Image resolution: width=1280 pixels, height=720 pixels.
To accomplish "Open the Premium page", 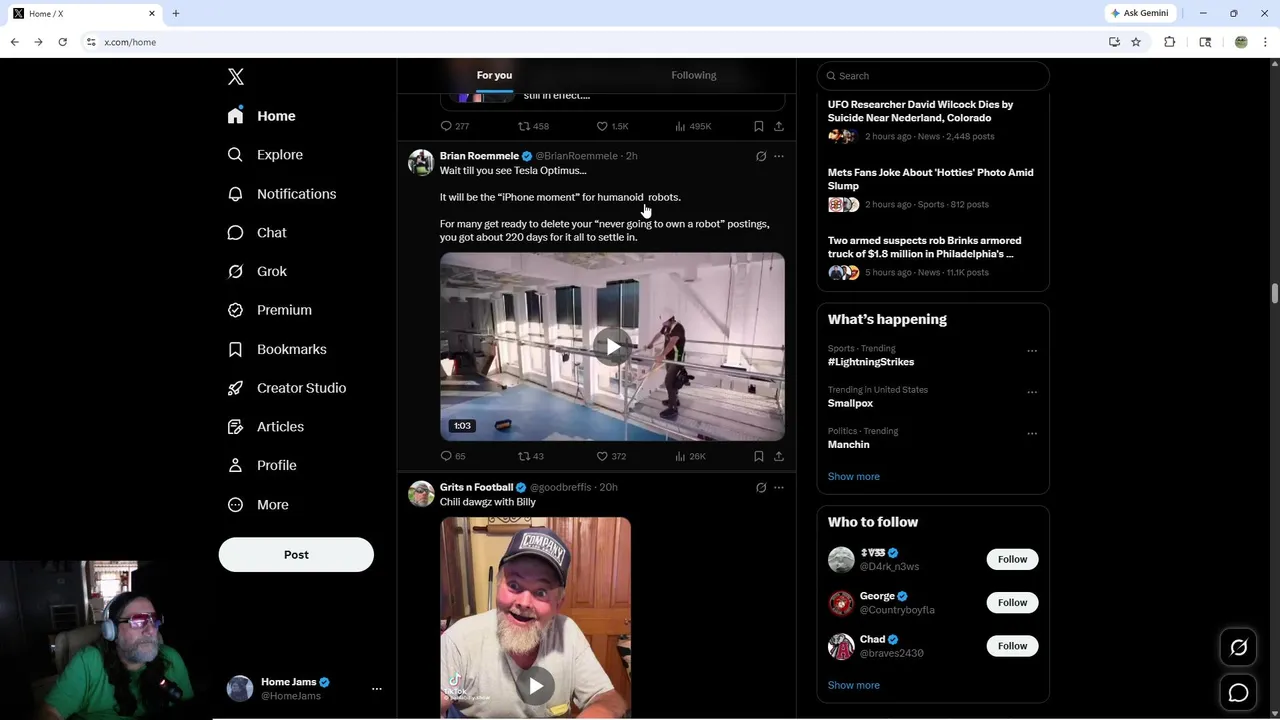I will pos(270,310).
